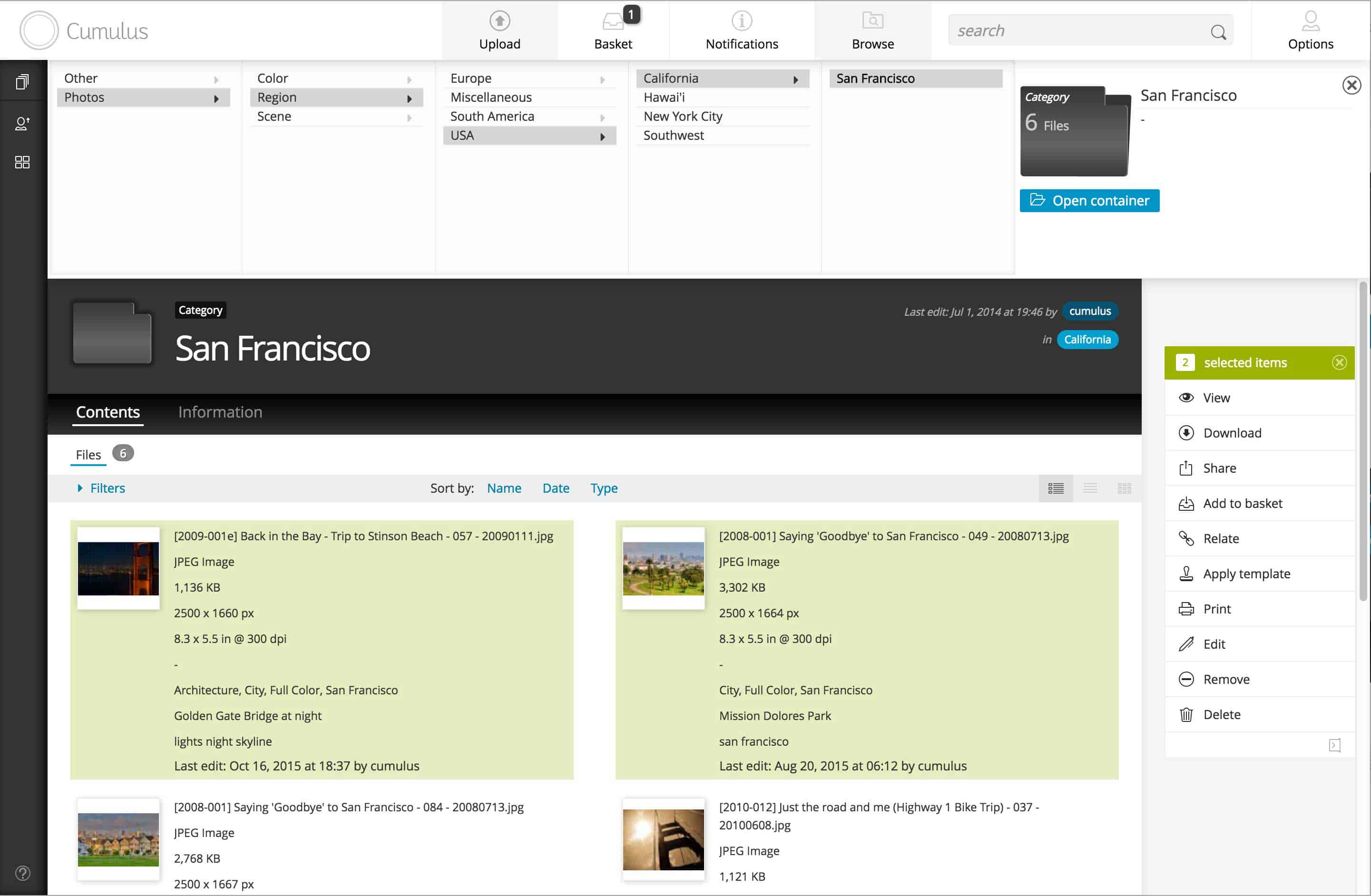The width and height of the screenshot is (1371, 896).
Task: Print the selected items
Action: 1216,609
